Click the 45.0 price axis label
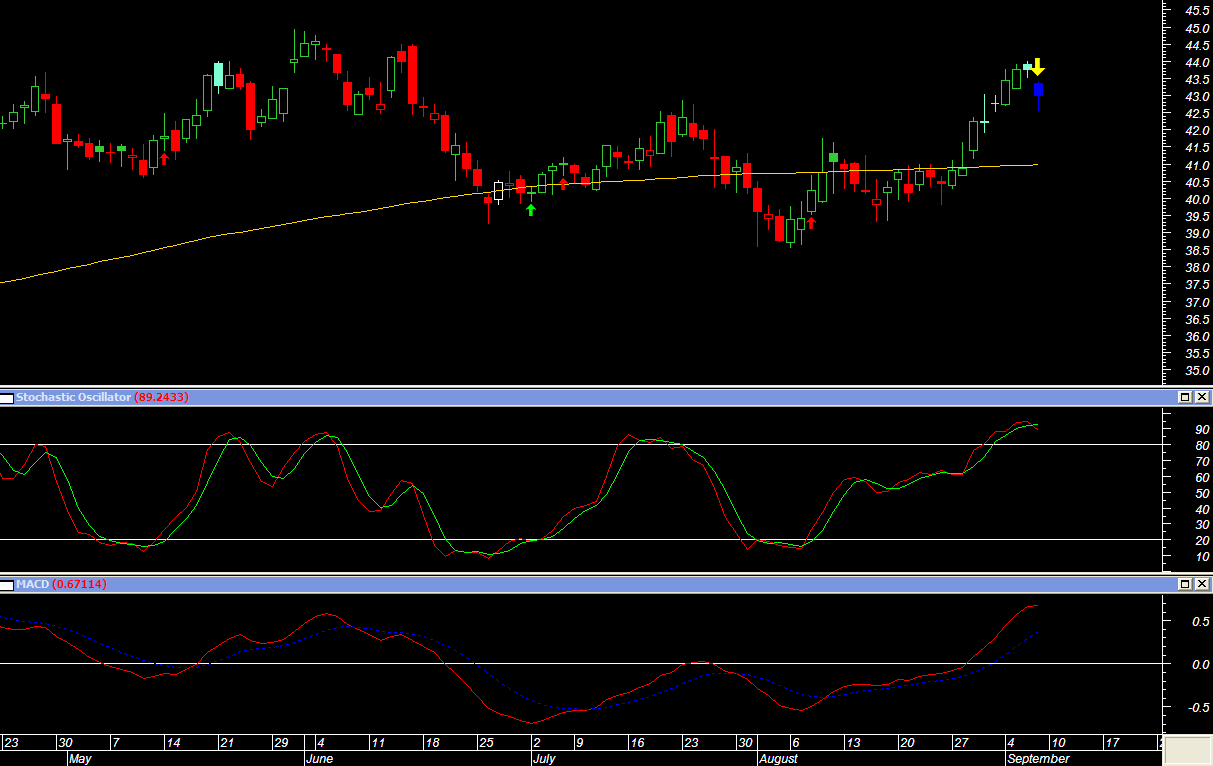This screenshot has height=766, width=1213. tap(1197, 28)
